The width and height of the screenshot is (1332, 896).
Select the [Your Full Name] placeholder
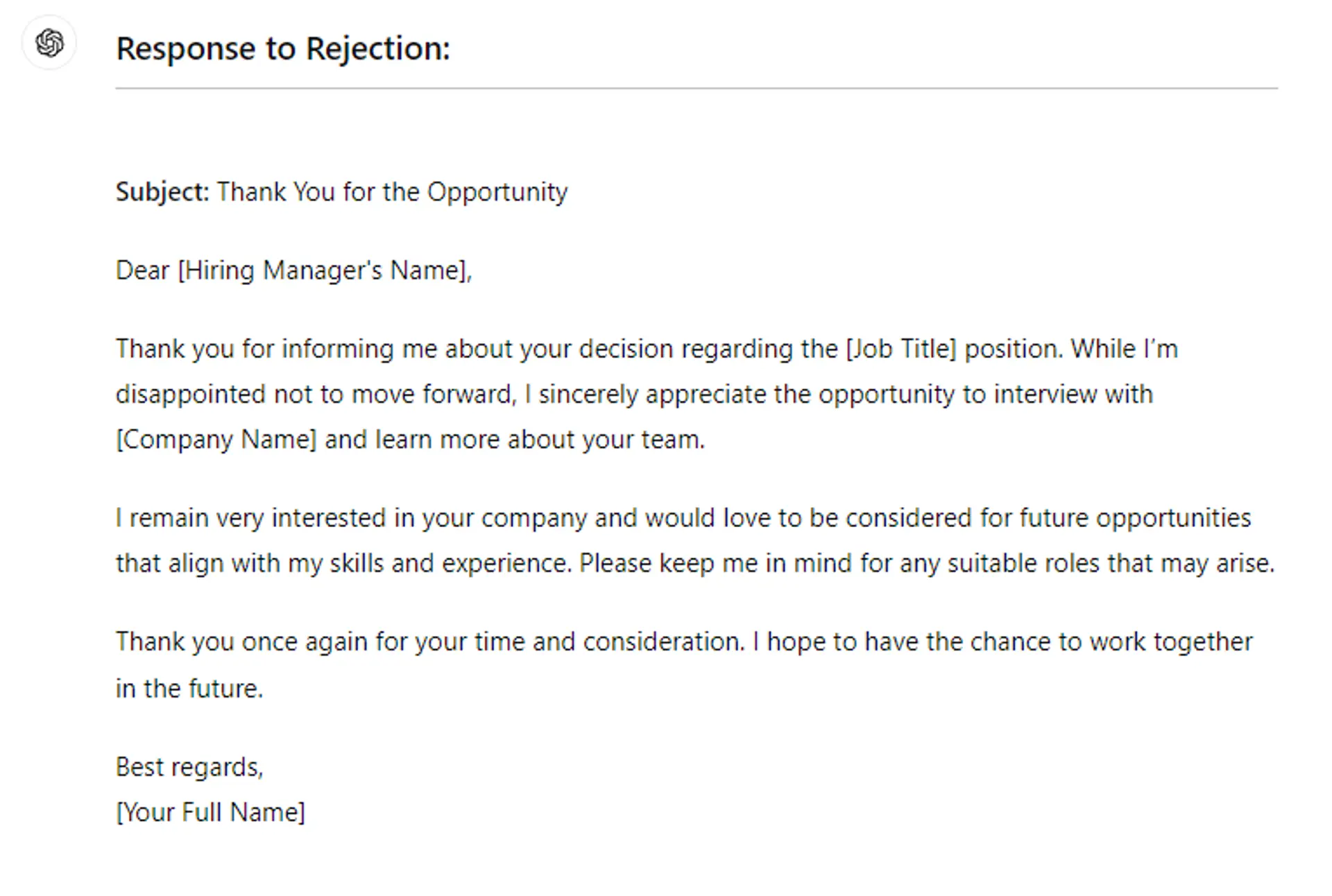click(210, 812)
